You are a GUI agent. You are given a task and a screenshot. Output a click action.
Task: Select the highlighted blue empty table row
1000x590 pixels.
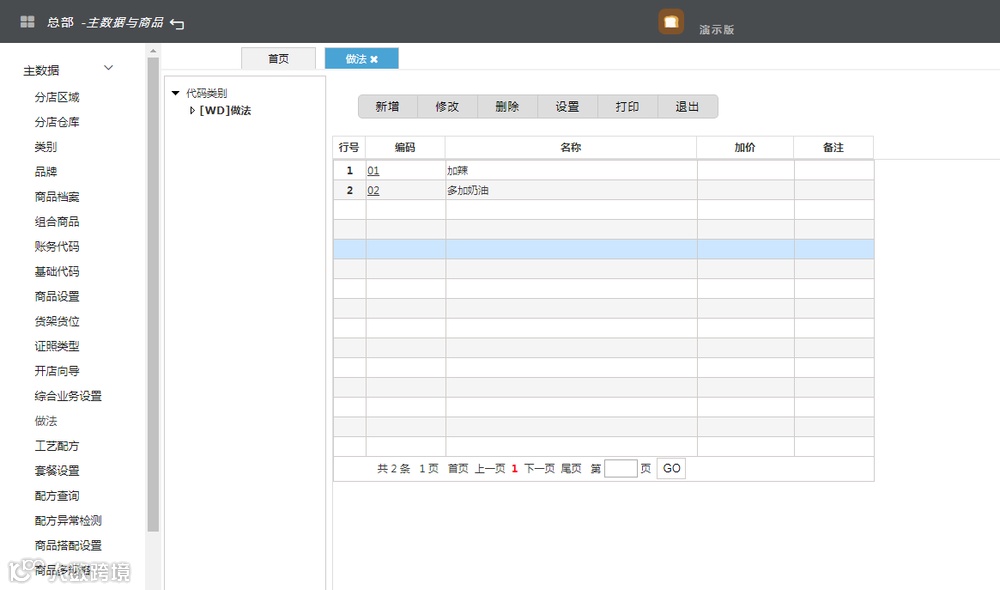pos(603,249)
